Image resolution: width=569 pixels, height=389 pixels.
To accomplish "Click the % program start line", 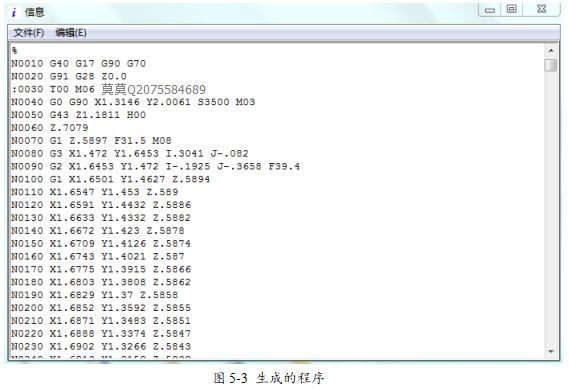I will 14,50.
